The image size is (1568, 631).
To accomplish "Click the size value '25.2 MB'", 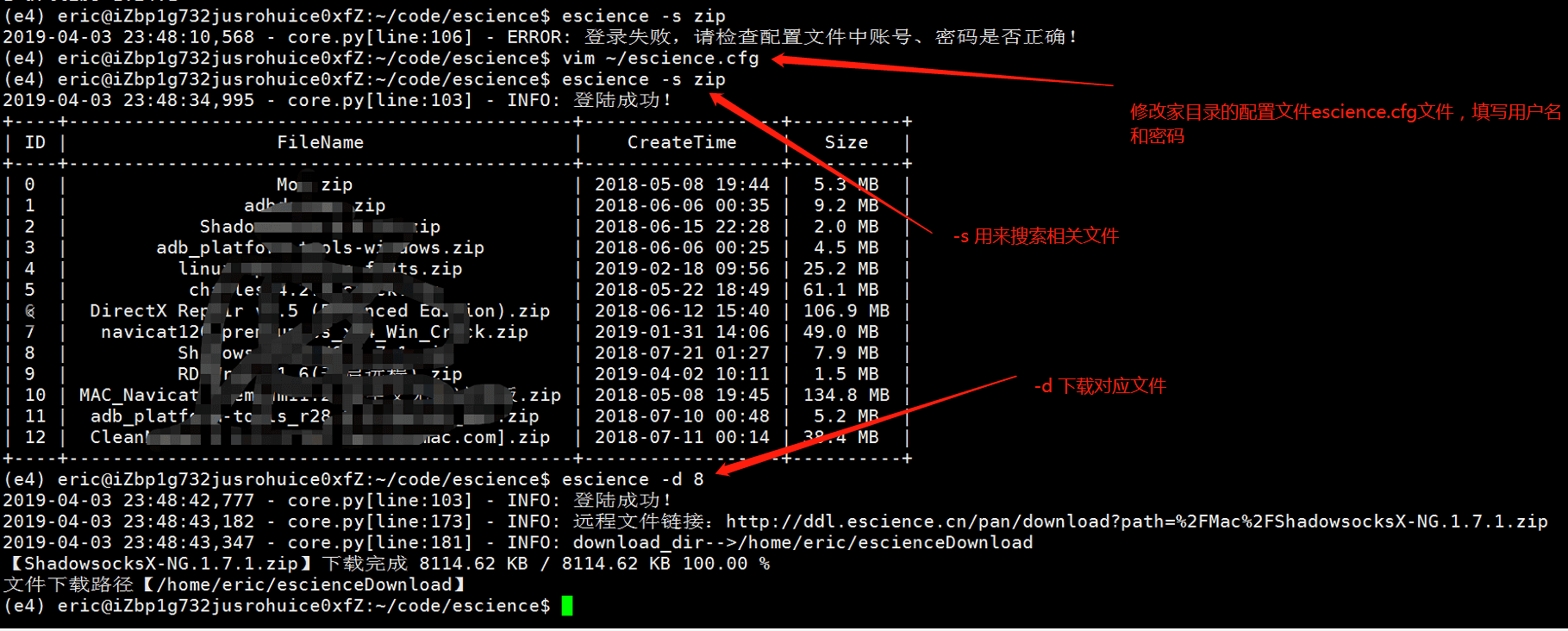I will click(x=841, y=269).
